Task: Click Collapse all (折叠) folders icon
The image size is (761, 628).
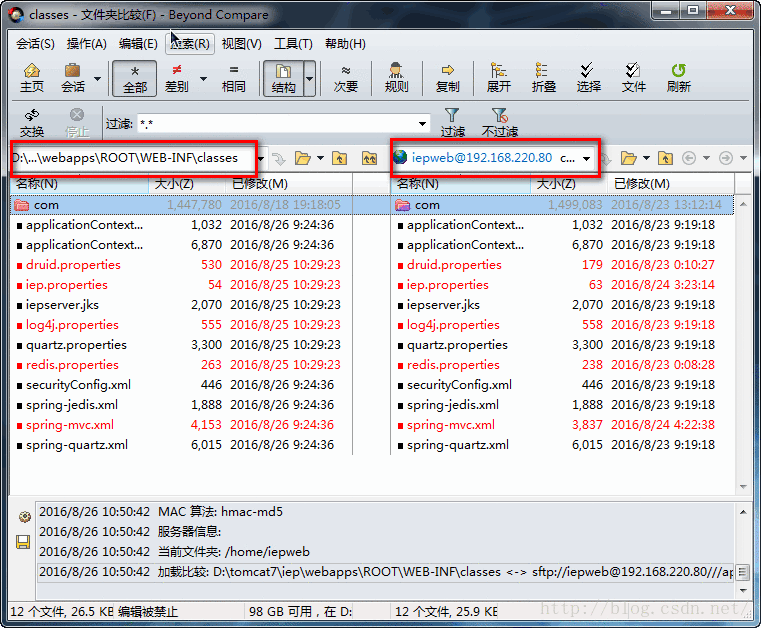Action: pos(543,78)
